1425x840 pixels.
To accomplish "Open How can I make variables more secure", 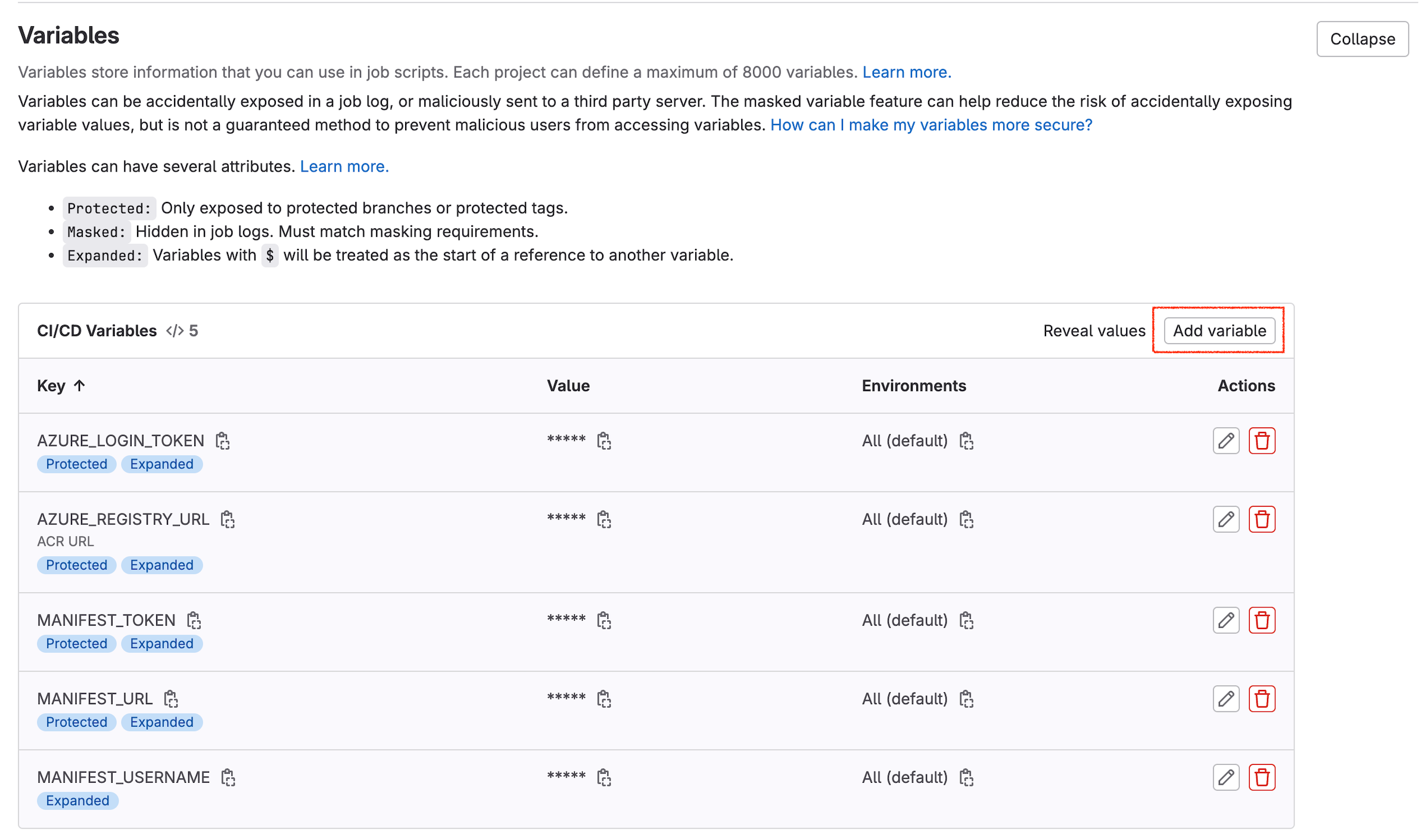I will pyautogui.click(x=931, y=125).
